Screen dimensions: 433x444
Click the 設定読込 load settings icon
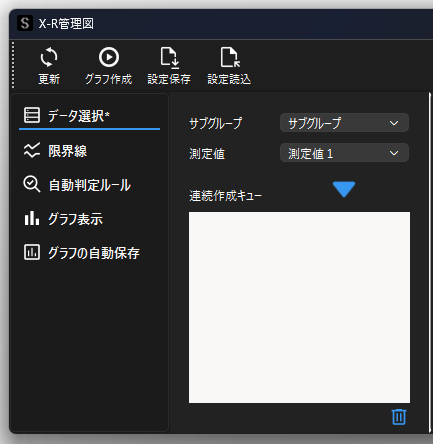click(x=229, y=57)
